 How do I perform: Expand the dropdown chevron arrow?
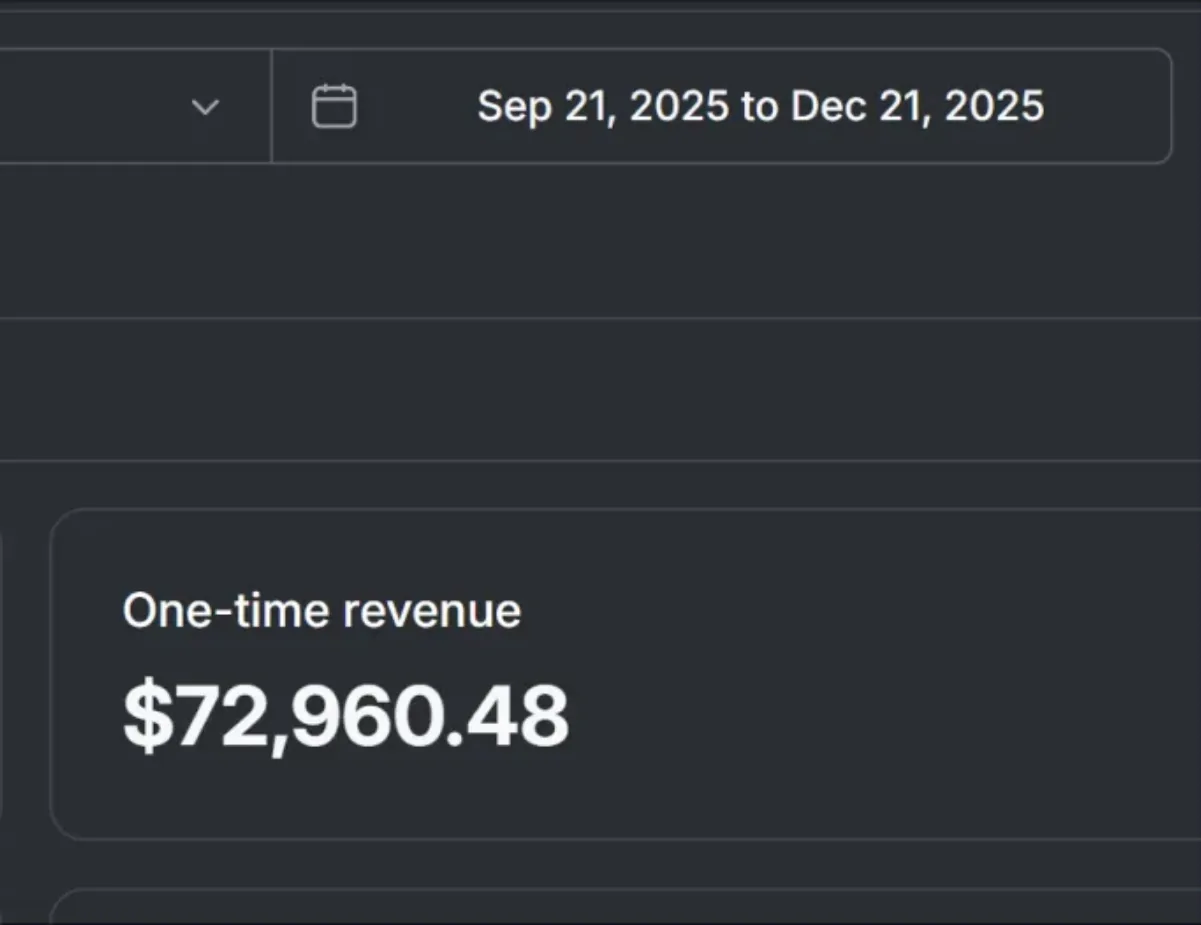[205, 107]
